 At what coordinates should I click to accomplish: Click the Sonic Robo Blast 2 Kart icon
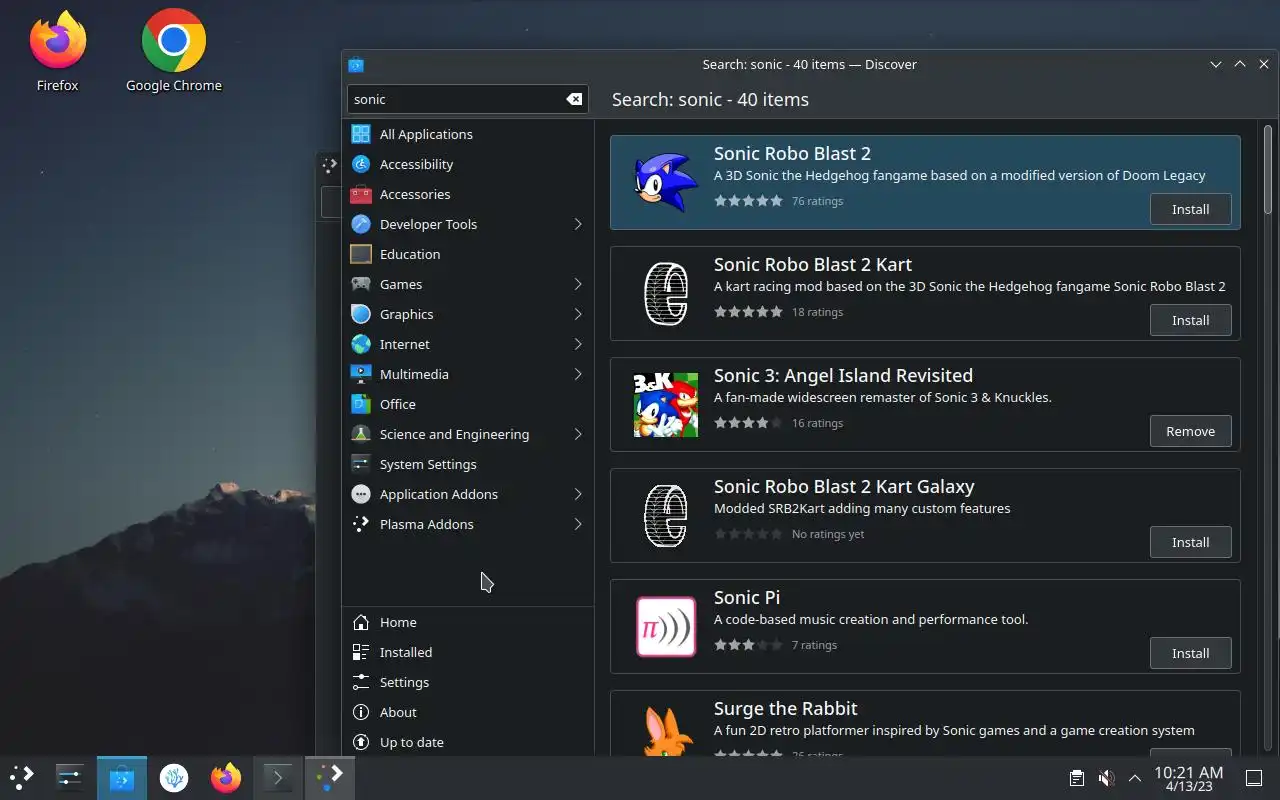(x=666, y=293)
